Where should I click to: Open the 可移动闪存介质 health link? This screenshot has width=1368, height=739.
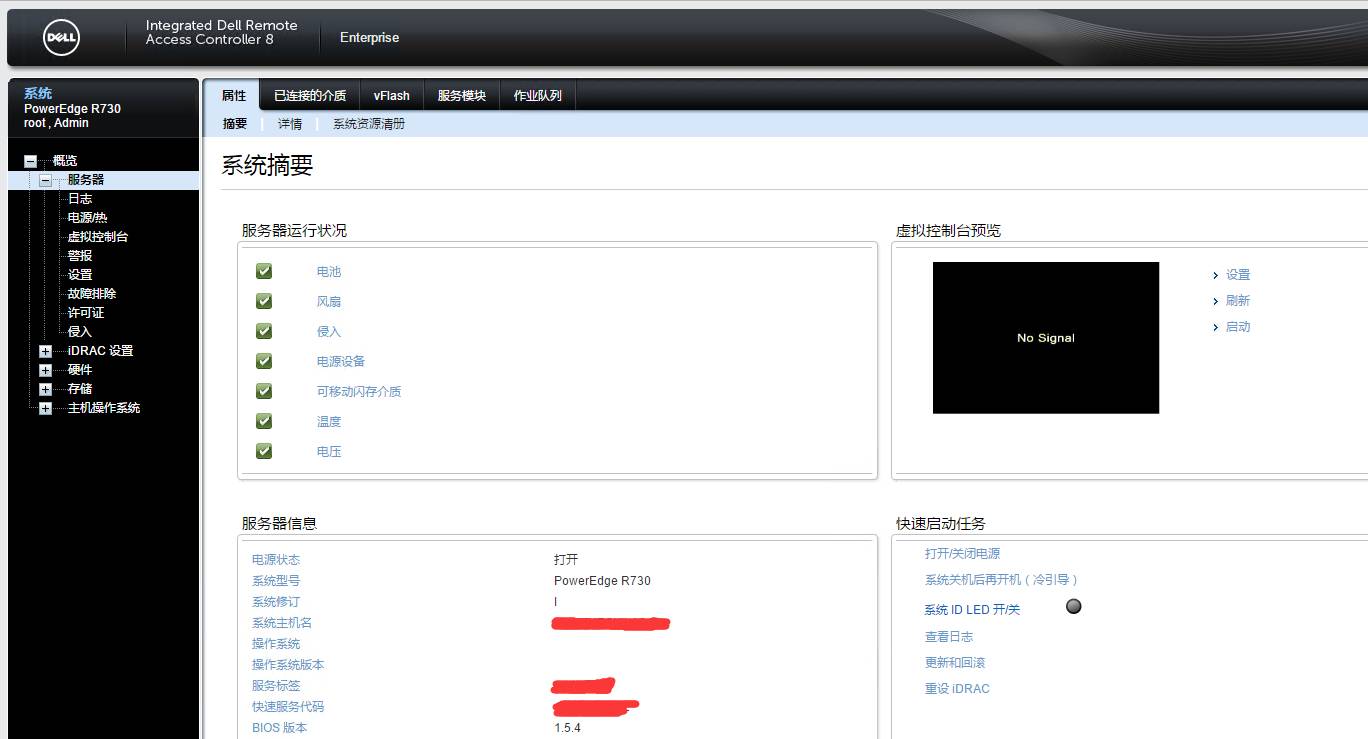pyautogui.click(x=359, y=392)
